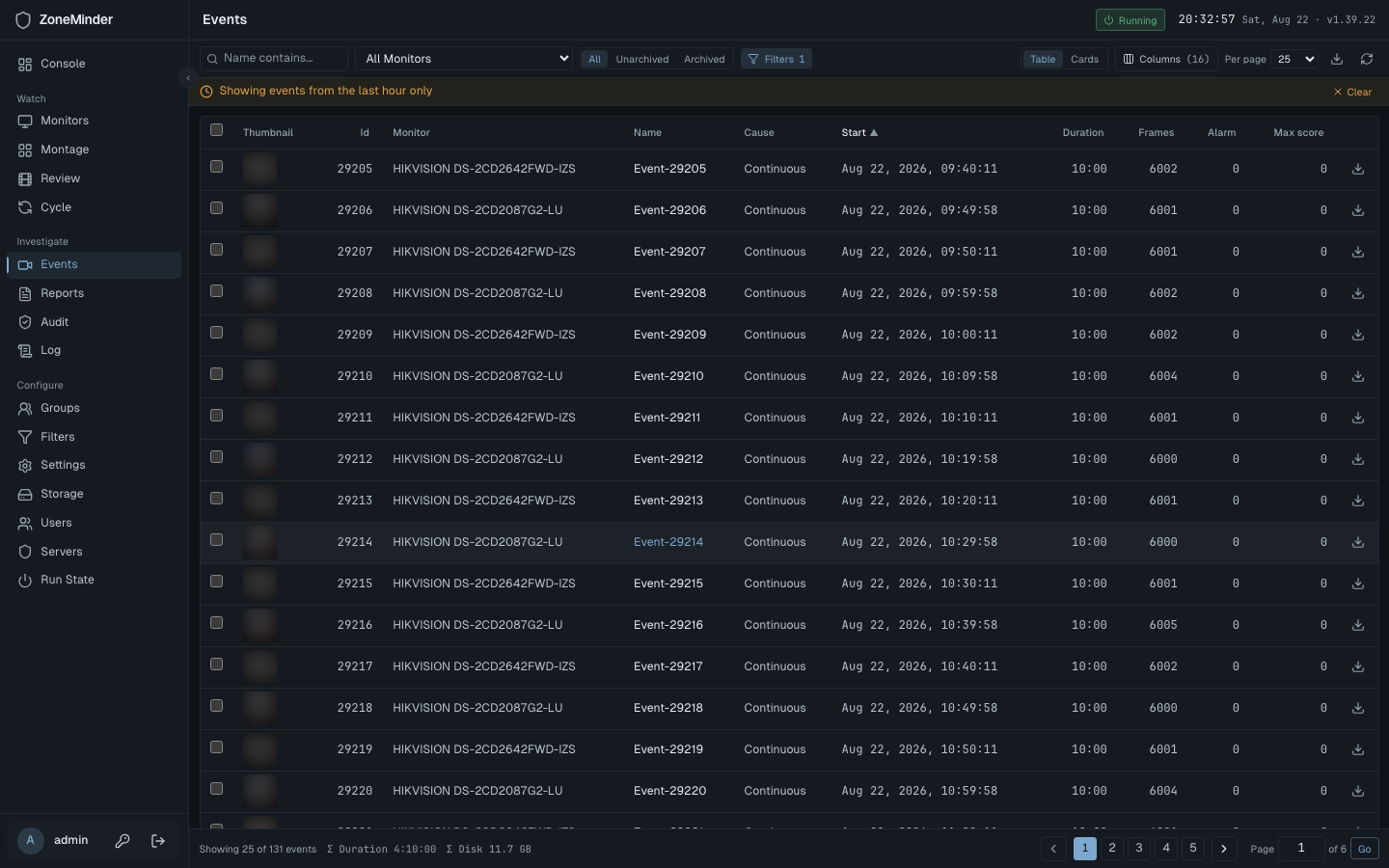Clear the last hour filter
The height and width of the screenshot is (868, 1389).
pyautogui.click(x=1352, y=92)
